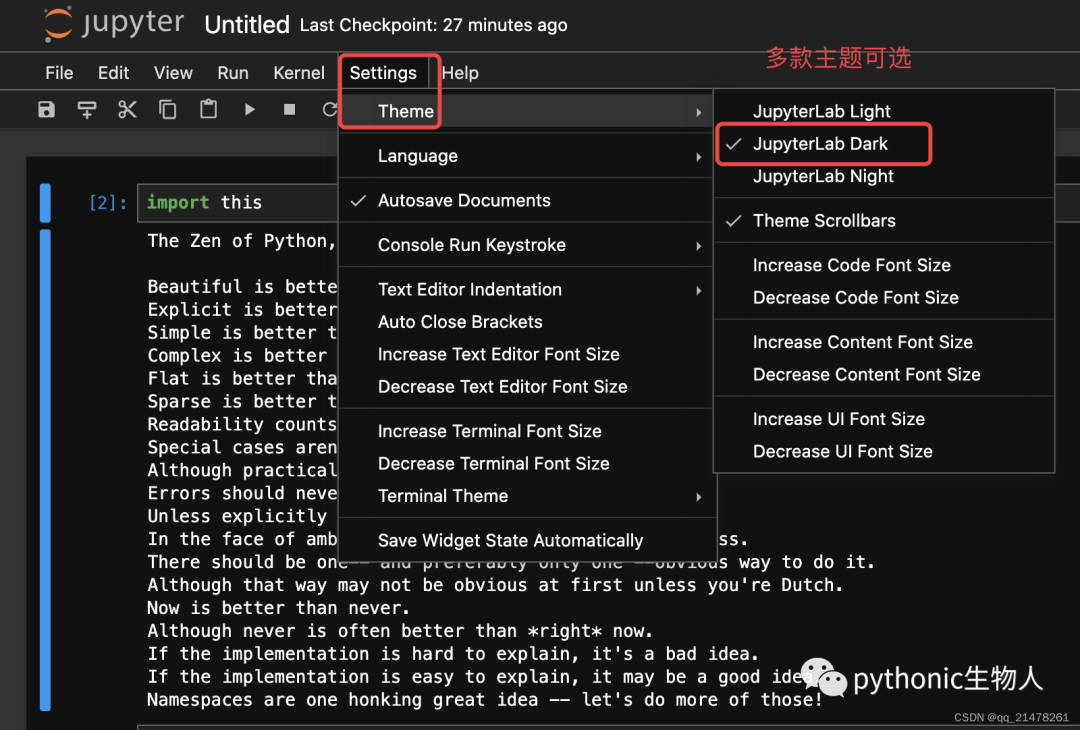Toggle Auto Close Brackets setting
1080x730 pixels.
coord(527,322)
